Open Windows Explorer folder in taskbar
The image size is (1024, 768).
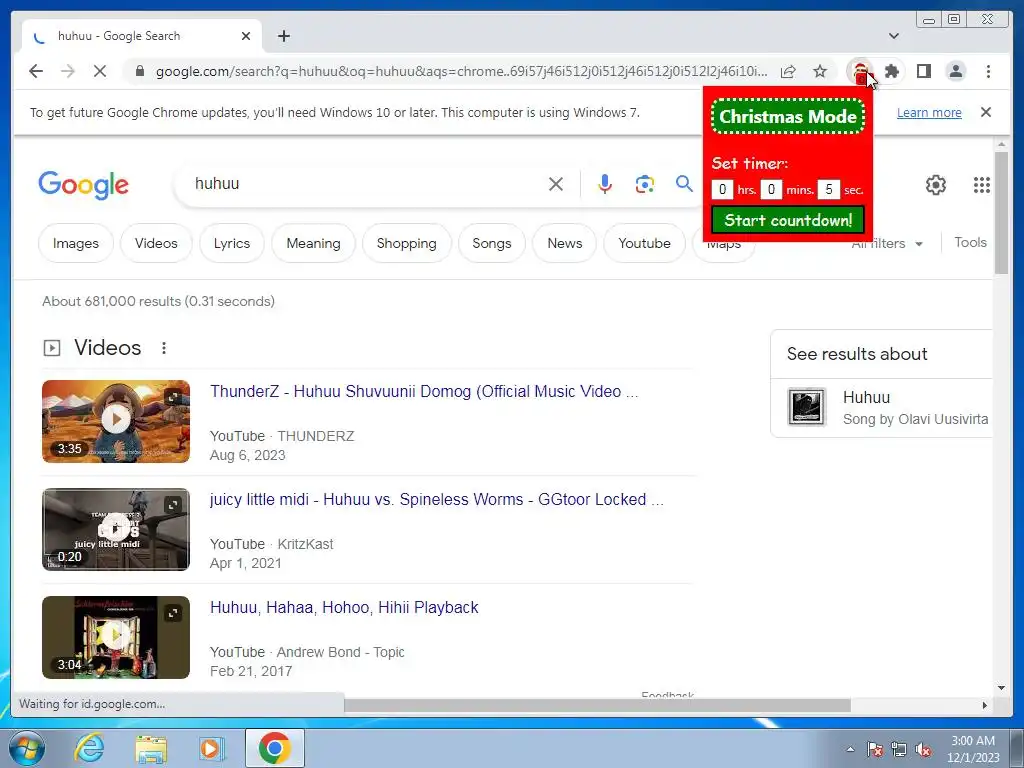click(x=151, y=748)
